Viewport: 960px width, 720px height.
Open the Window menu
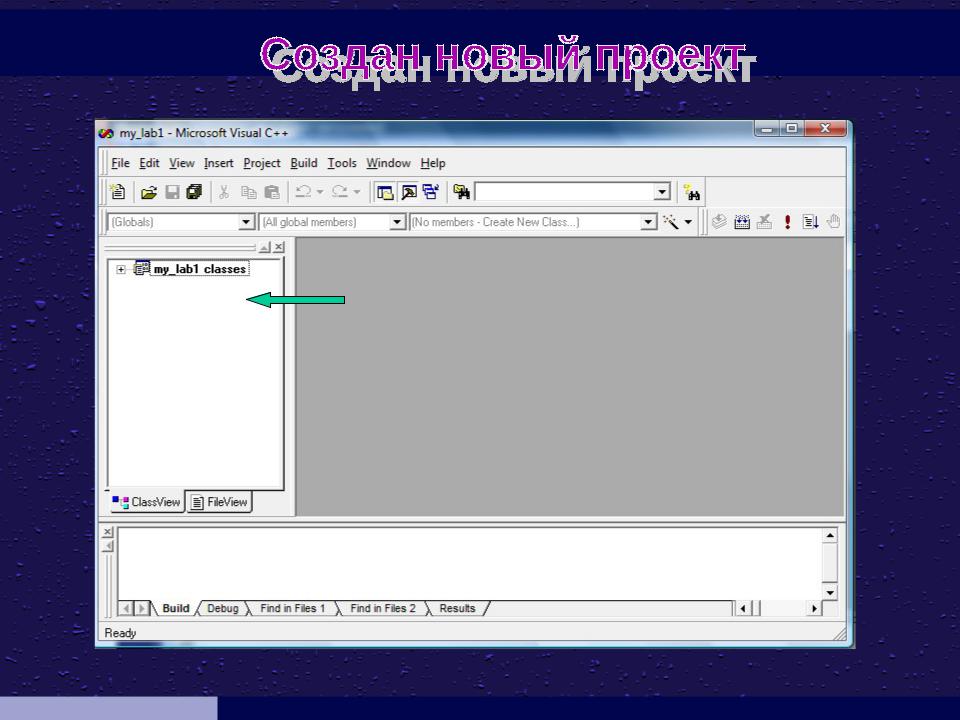(388, 163)
